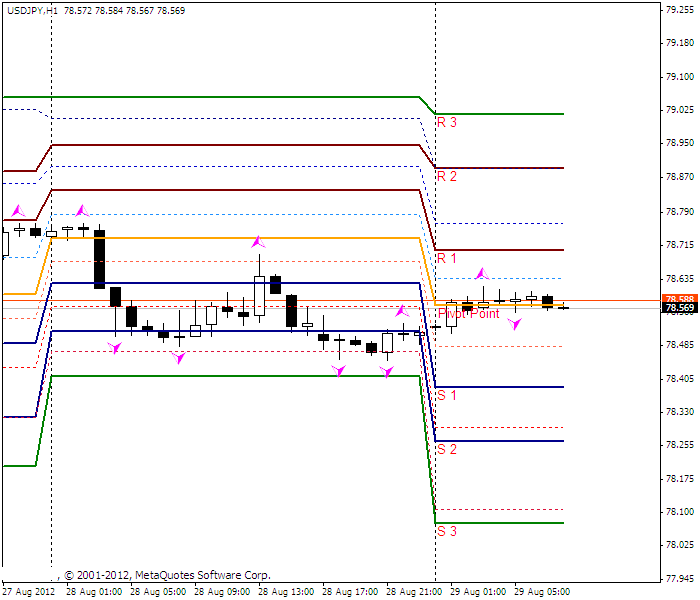Click the 28 Aug 09:00 time label
This screenshot has height=600, width=700.
222,592
